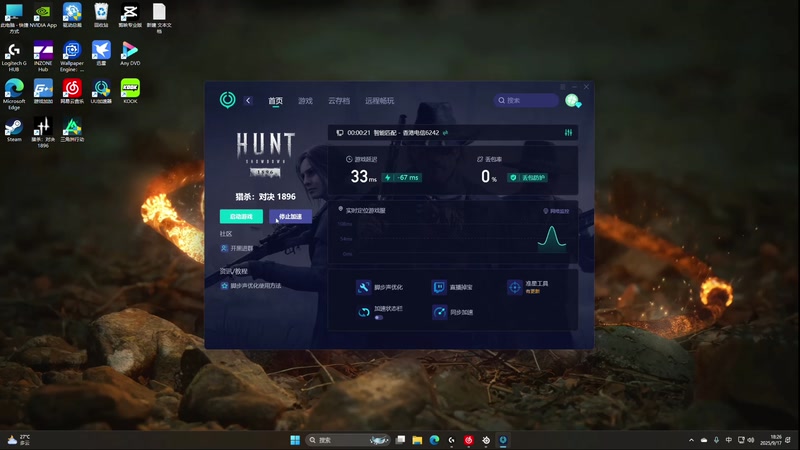Screen dimensions: 800x450
Task: Open the 远程畅玩 remote play tab
Action: coord(379,101)
